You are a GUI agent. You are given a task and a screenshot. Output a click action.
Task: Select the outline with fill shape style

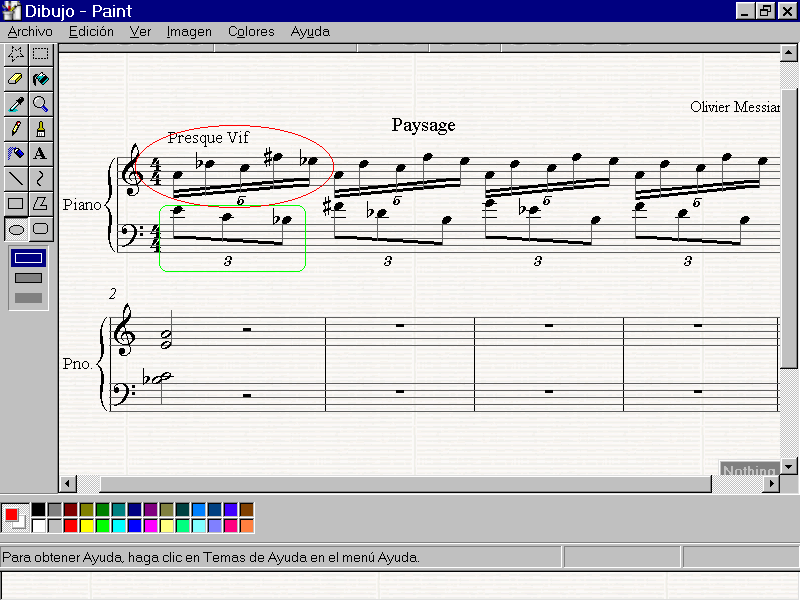[x=29, y=278]
